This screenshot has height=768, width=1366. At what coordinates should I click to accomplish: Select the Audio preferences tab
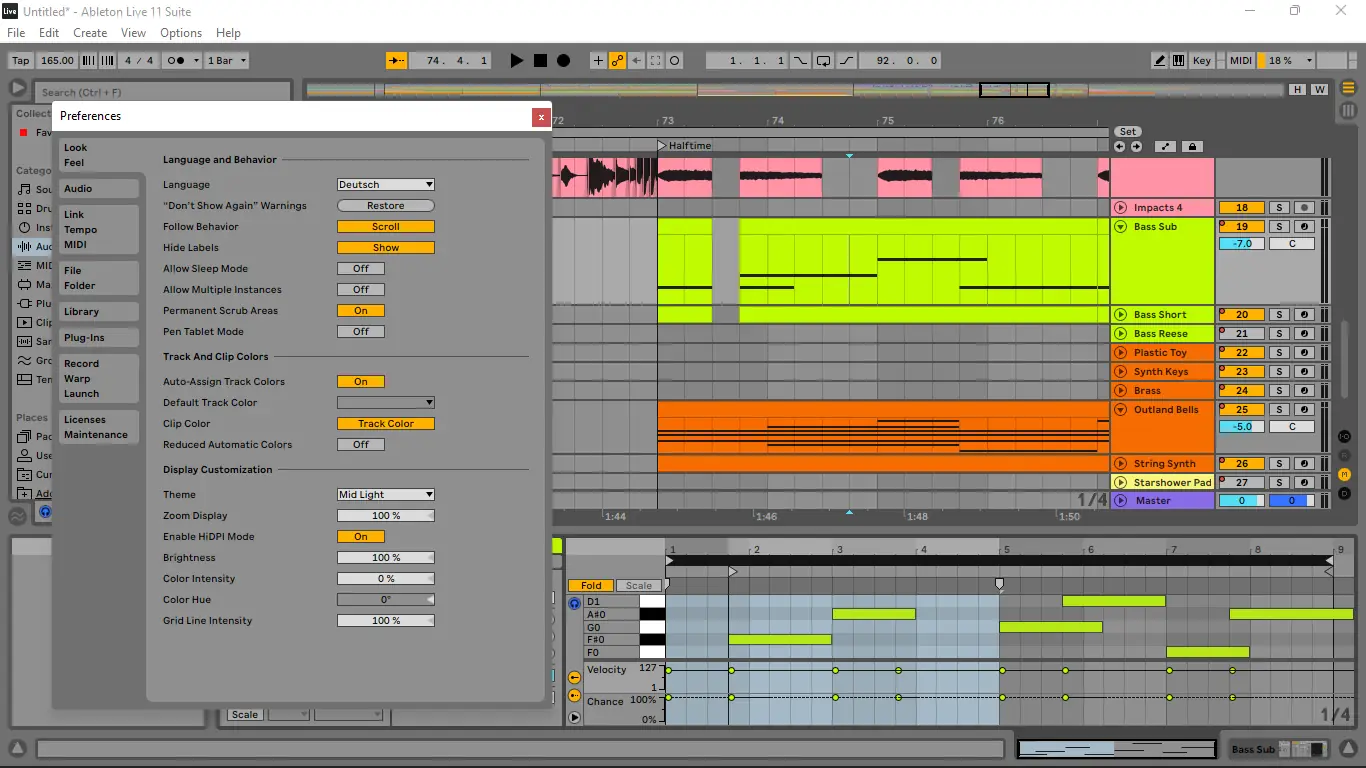click(x=99, y=189)
